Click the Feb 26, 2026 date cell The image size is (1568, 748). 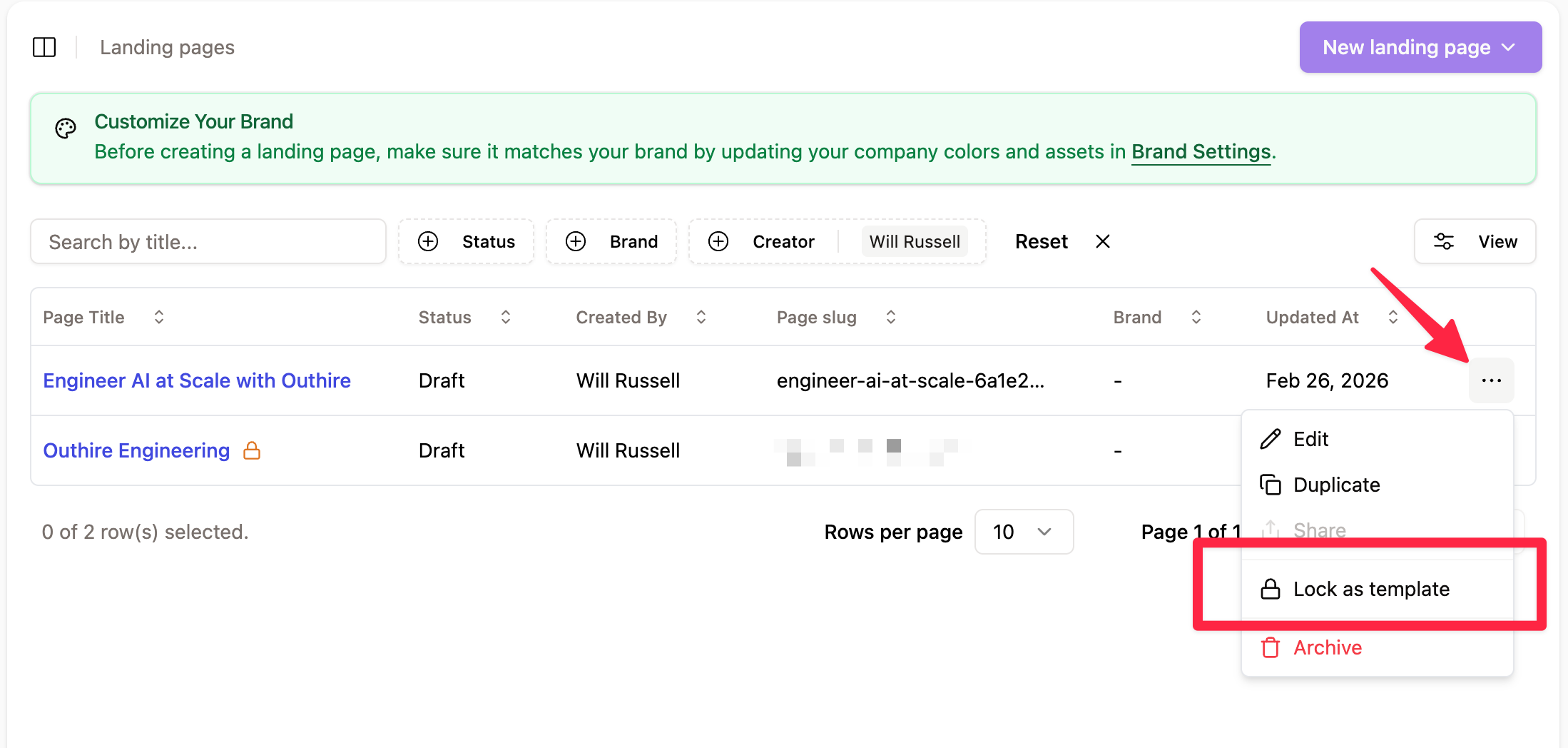point(1327,380)
